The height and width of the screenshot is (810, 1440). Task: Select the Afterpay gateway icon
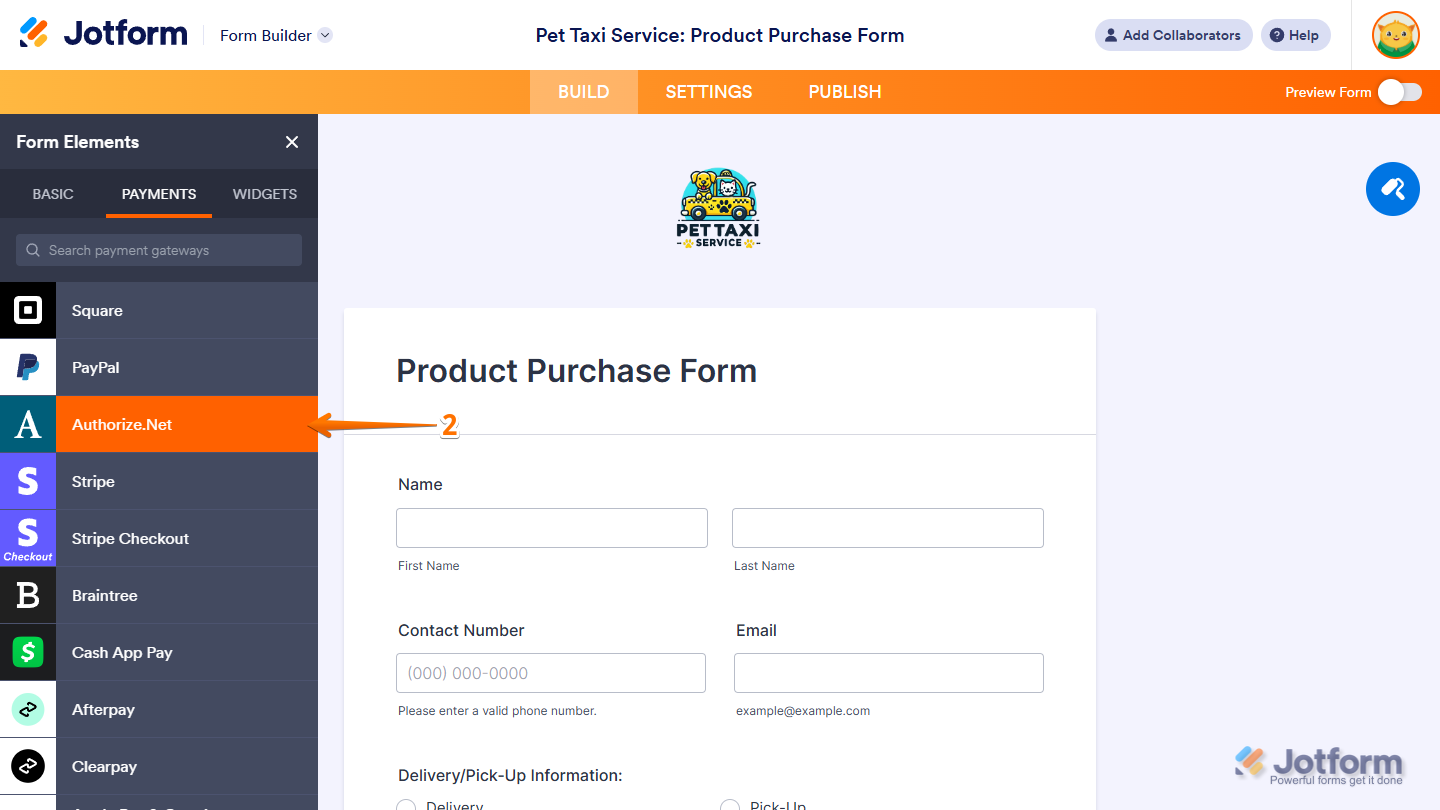(x=28, y=710)
